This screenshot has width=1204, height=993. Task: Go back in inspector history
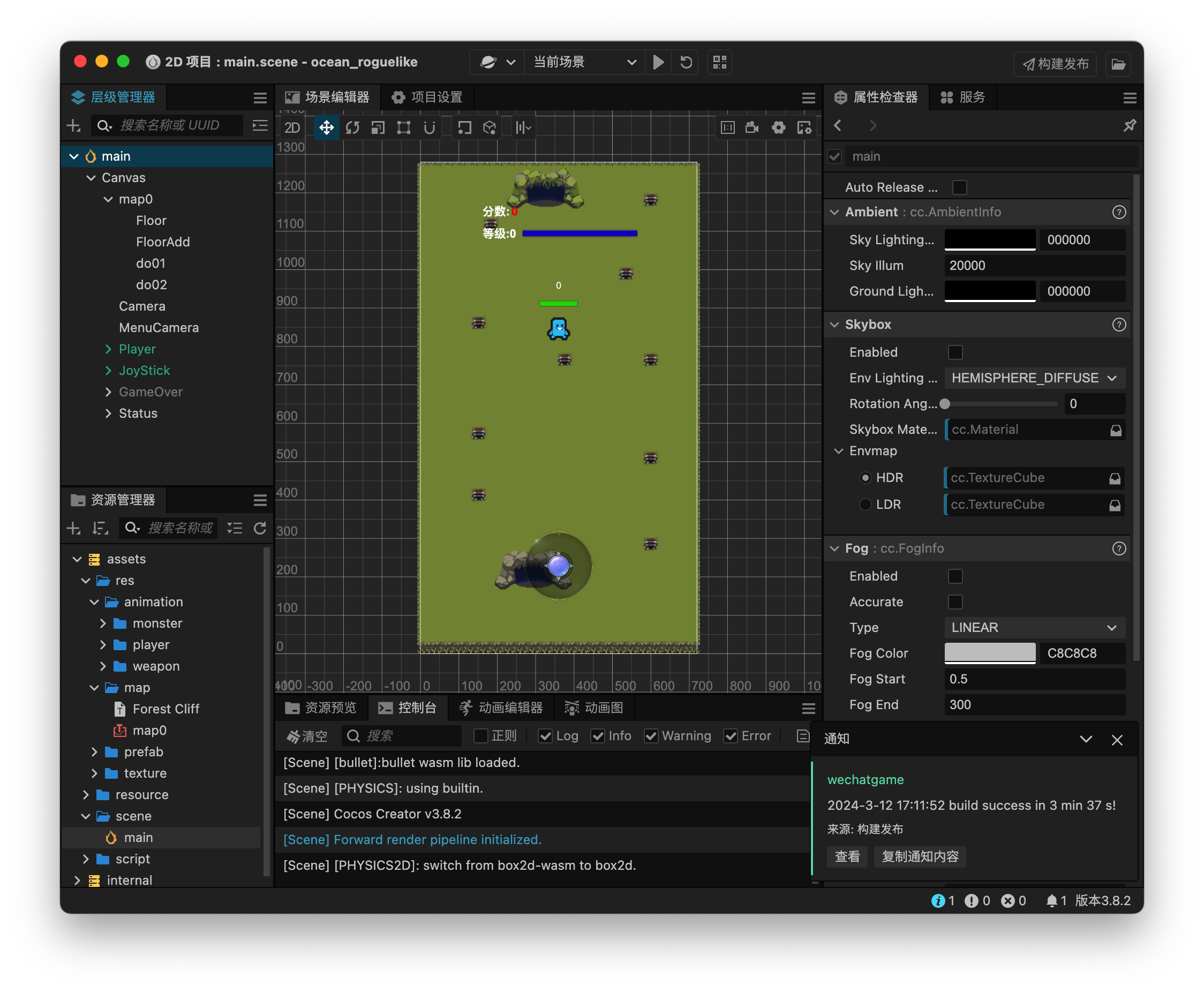(838, 125)
